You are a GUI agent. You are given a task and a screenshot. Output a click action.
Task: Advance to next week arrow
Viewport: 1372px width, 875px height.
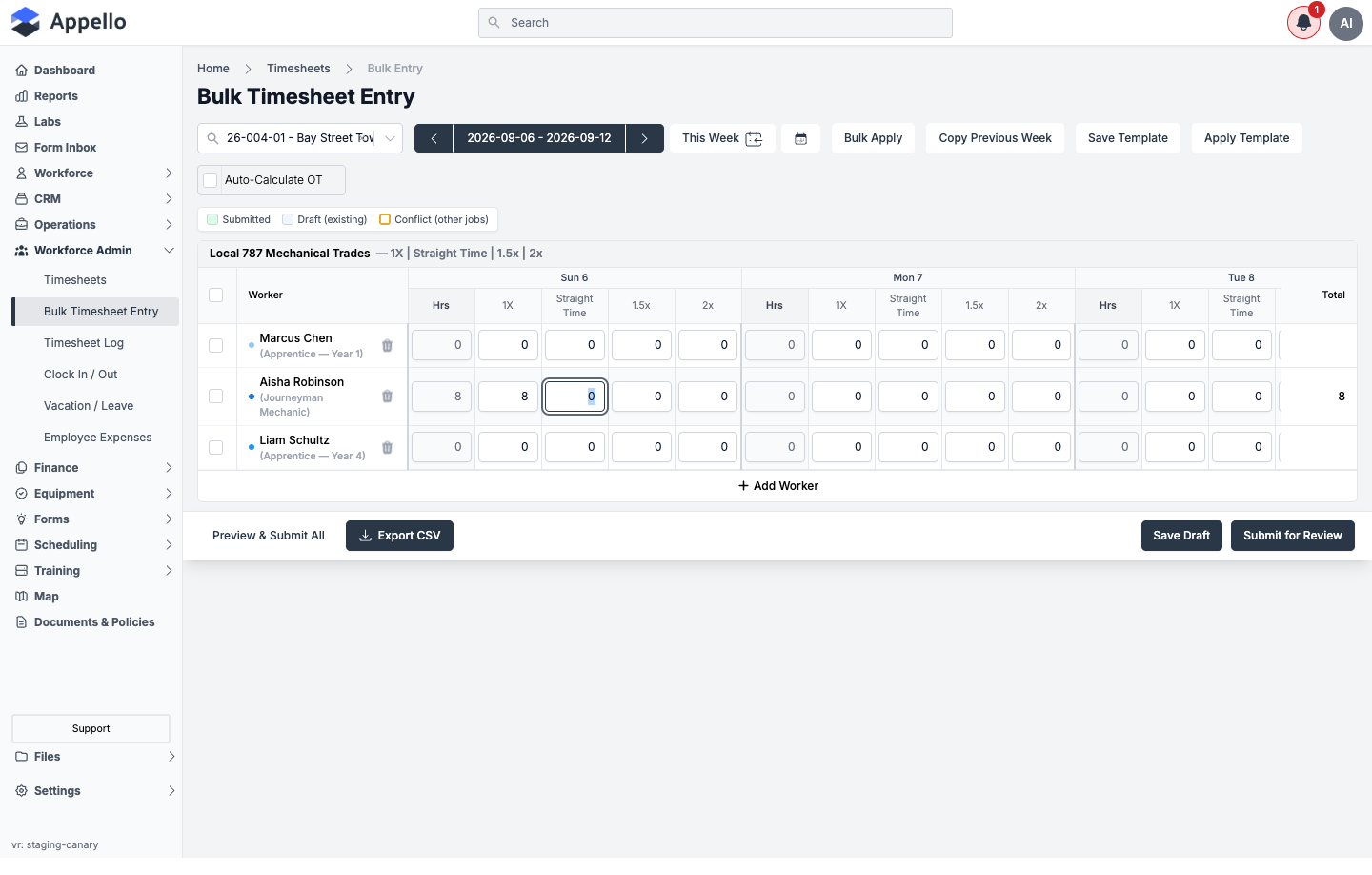coord(645,138)
